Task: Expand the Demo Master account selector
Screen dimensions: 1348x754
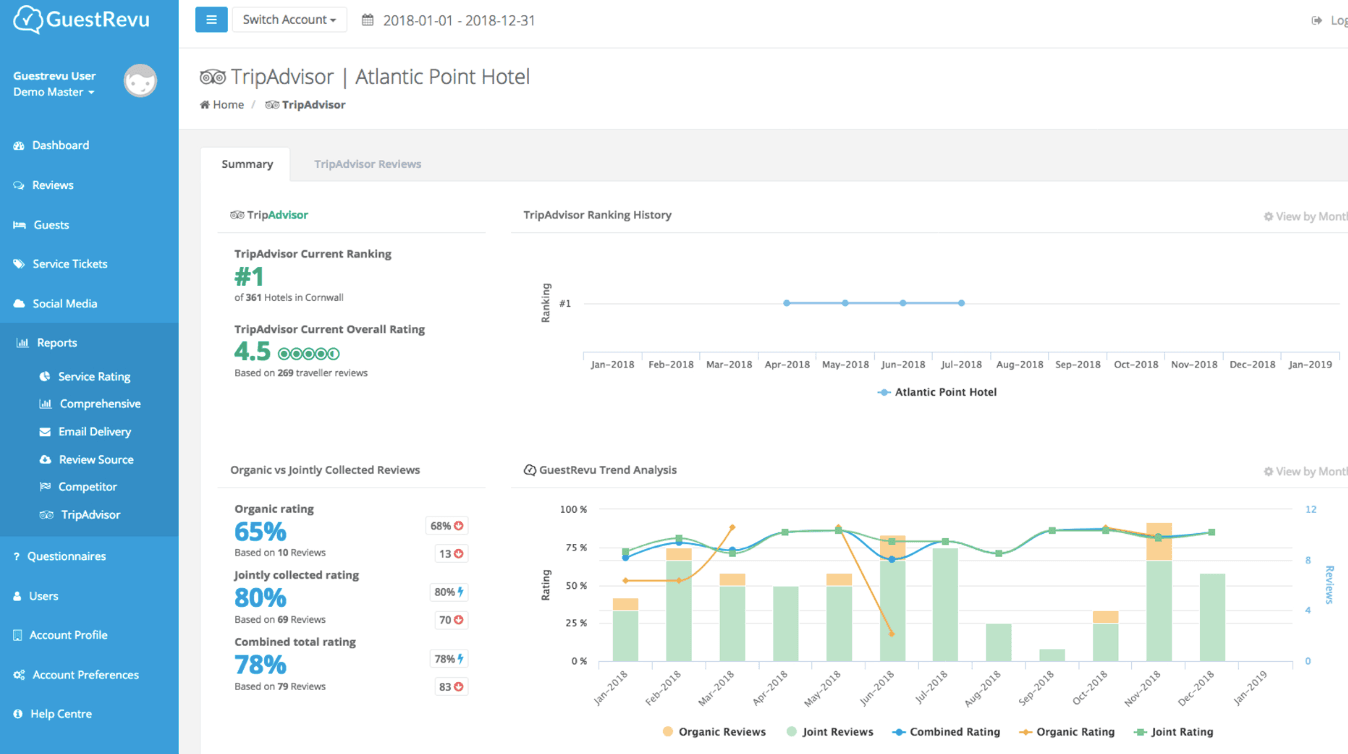Action: click(53, 91)
